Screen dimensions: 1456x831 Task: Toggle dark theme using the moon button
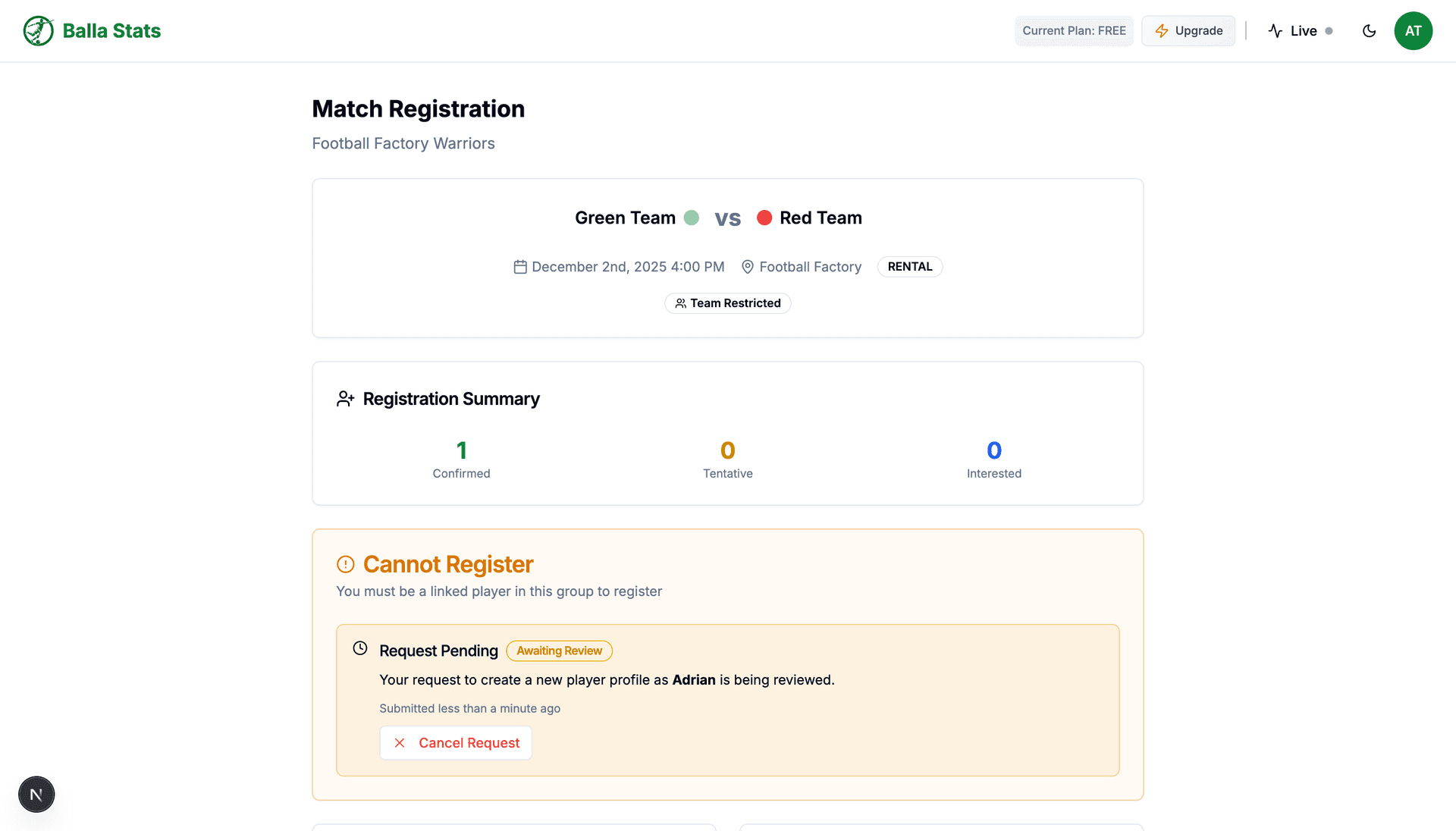pyautogui.click(x=1370, y=30)
